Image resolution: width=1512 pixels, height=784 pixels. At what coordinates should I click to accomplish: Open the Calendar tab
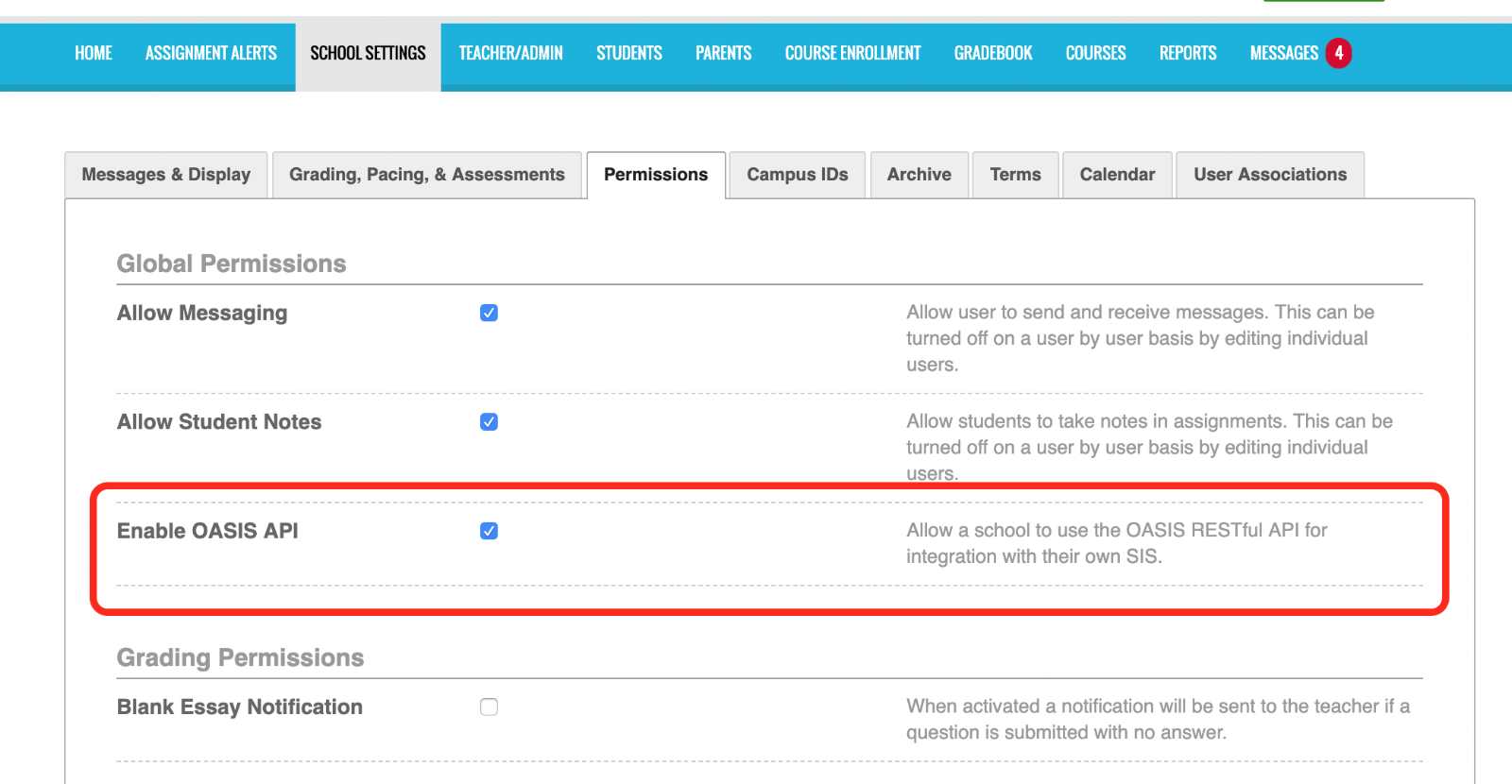pos(1118,175)
